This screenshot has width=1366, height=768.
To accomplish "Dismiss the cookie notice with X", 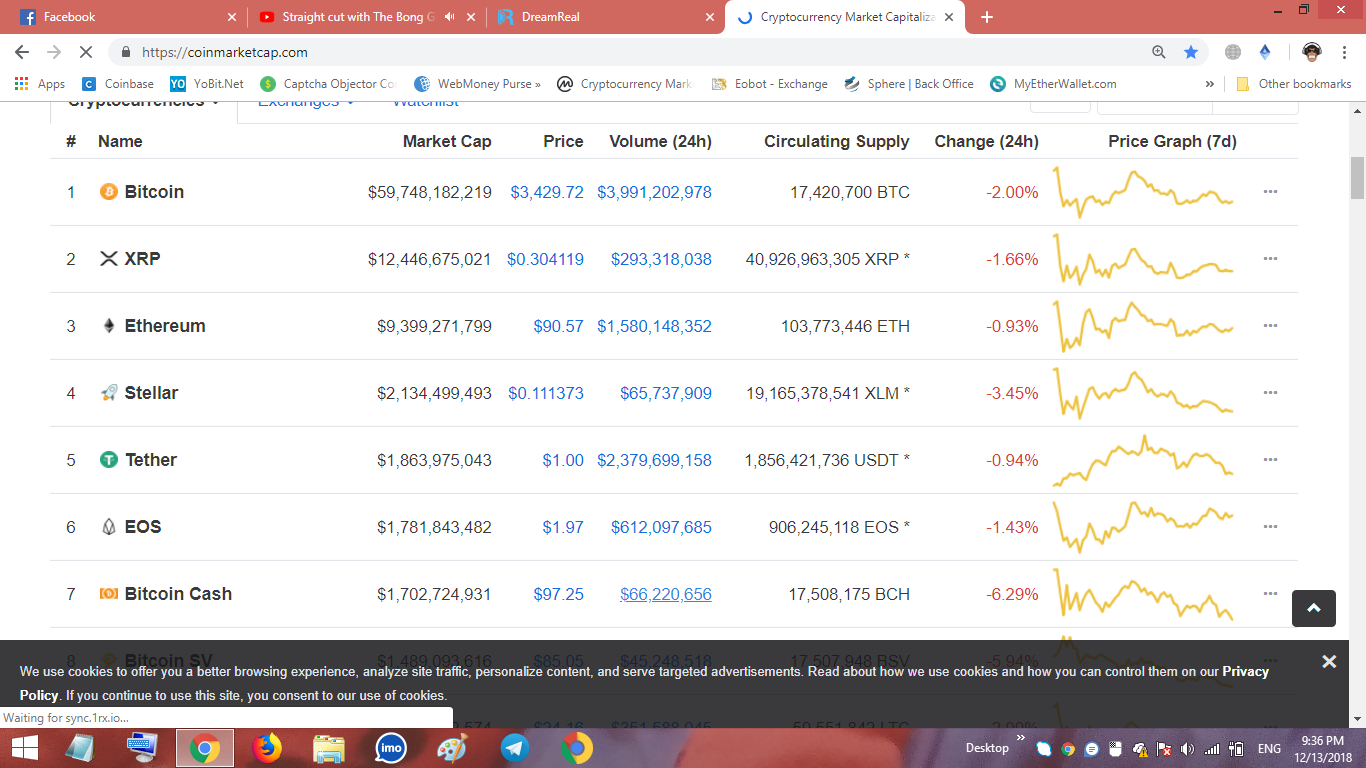I will [x=1329, y=661].
